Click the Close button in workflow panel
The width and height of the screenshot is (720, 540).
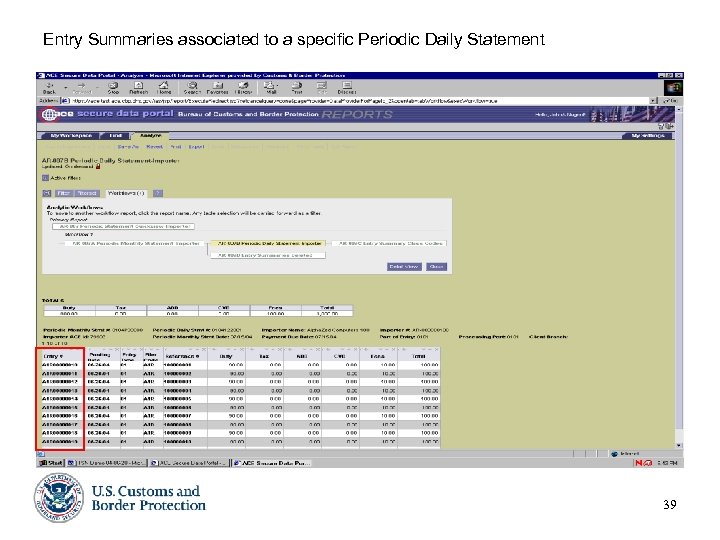[x=436, y=267]
